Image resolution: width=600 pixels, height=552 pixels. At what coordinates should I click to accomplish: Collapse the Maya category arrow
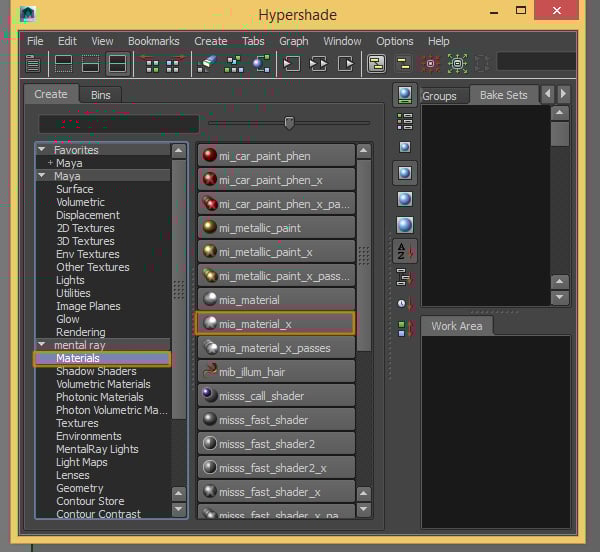(x=42, y=176)
